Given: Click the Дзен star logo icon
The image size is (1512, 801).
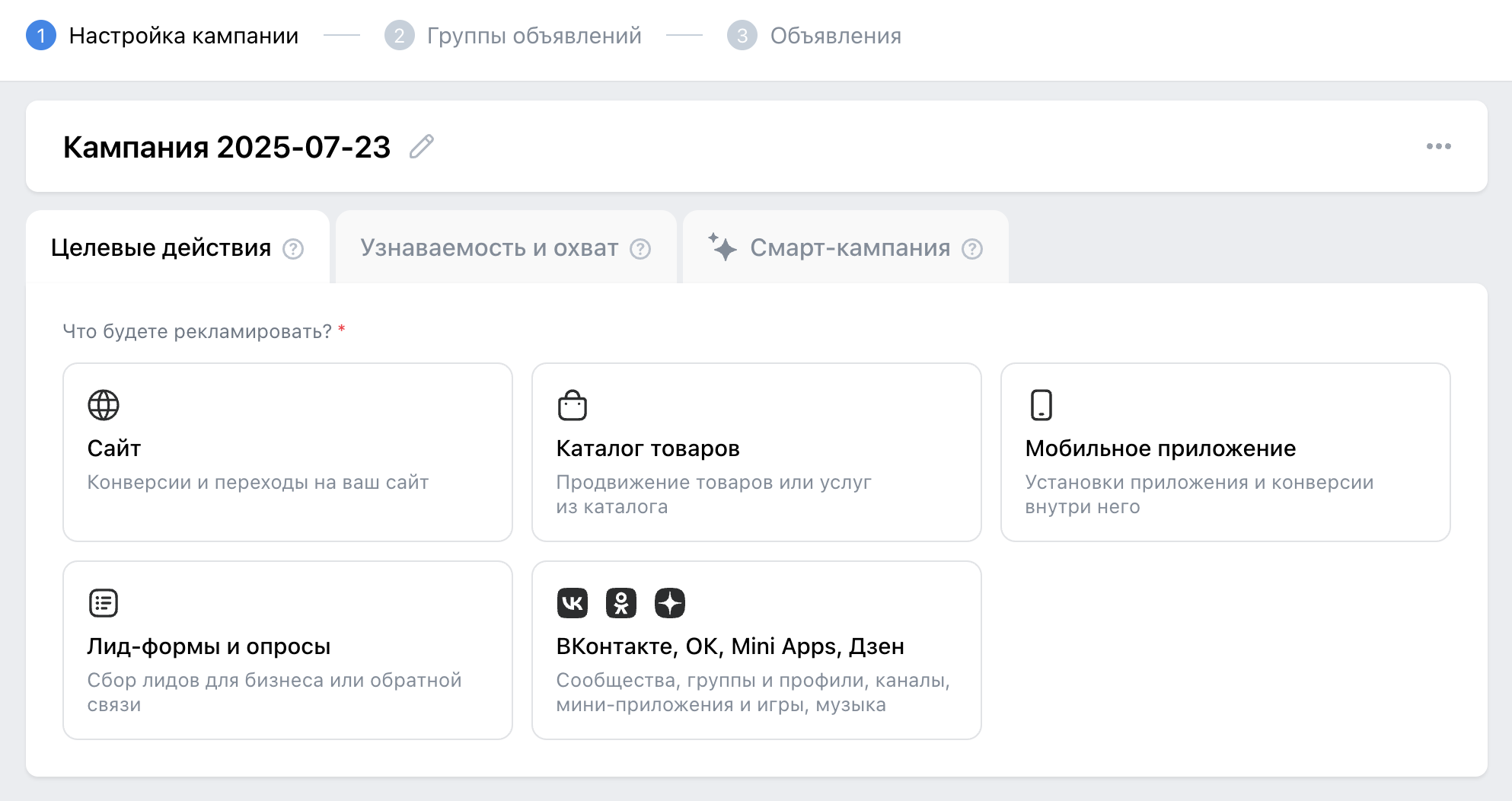Looking at the screenshot, I should pyautogui.click(x=670, y=603).
